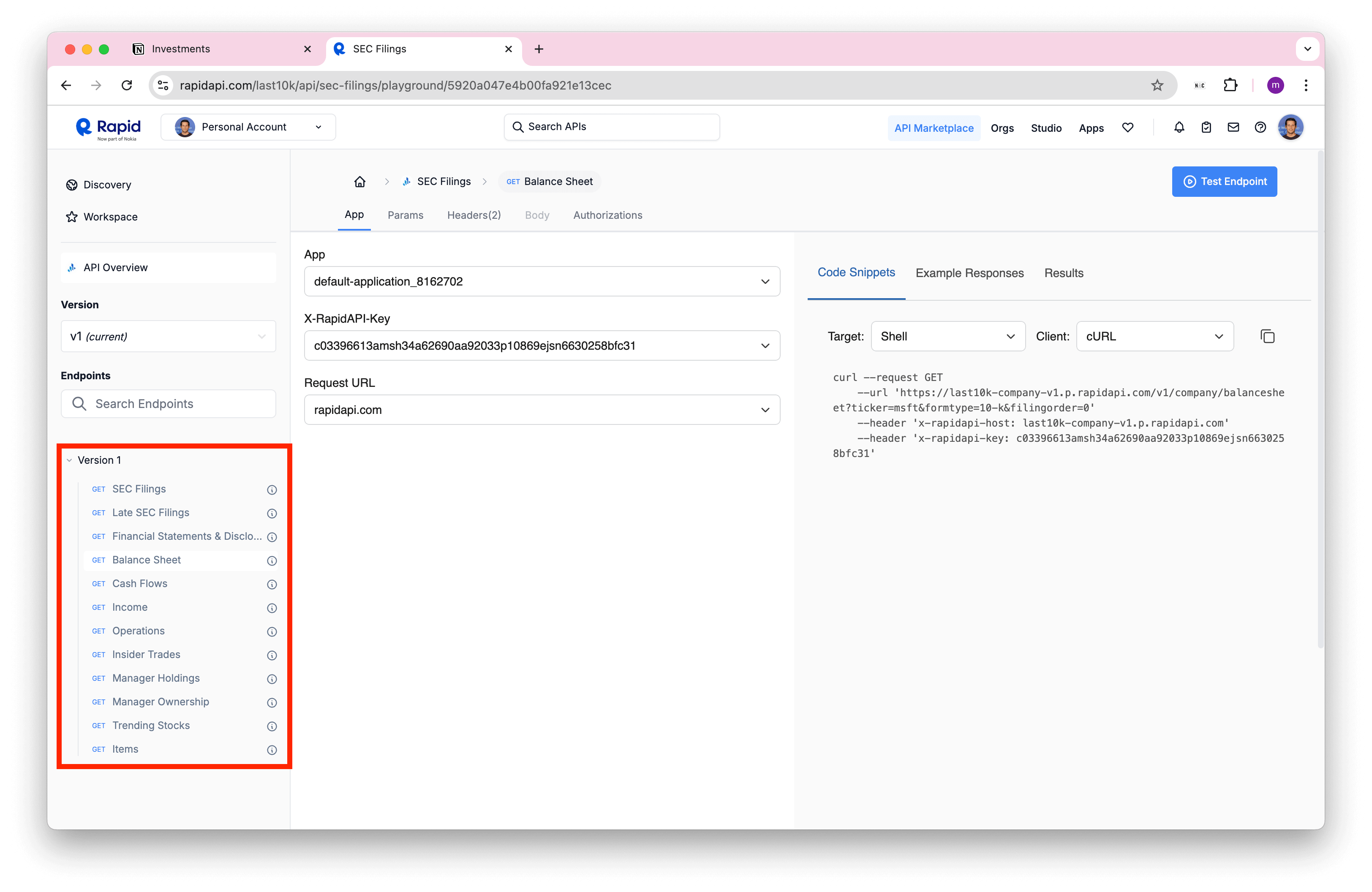The width and height of the screenshot is (1372, 892).
Task: Switch to the Results tab
Action: click(1064, 273)
